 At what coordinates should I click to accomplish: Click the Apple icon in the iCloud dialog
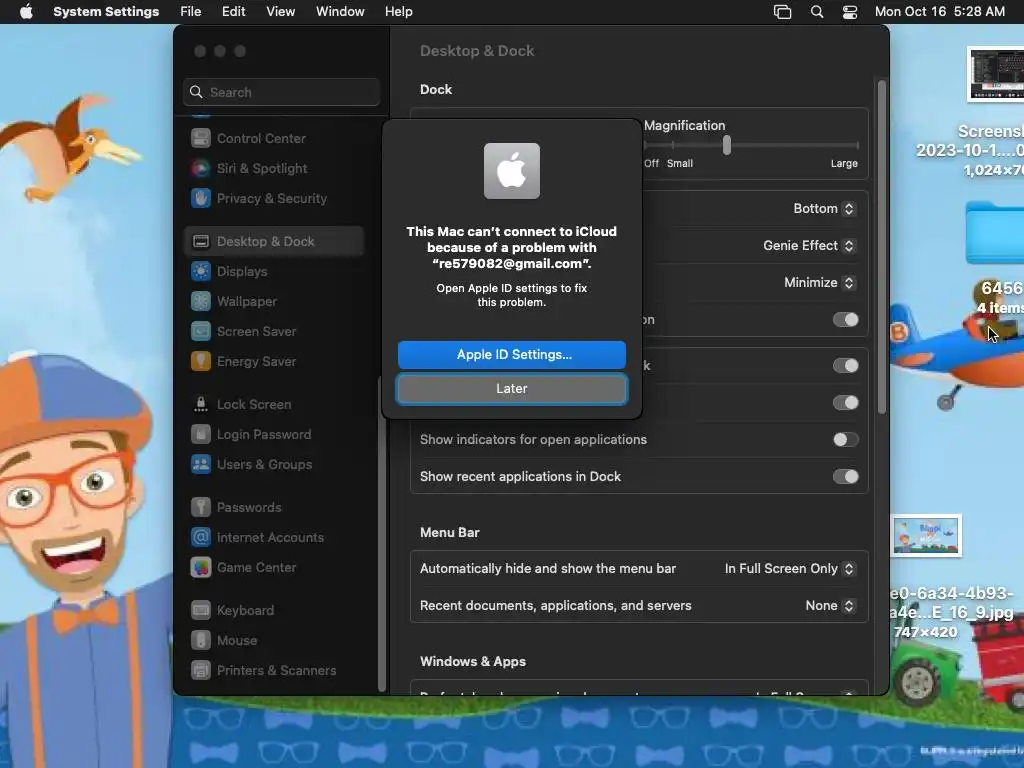click(x=512, y=171)
